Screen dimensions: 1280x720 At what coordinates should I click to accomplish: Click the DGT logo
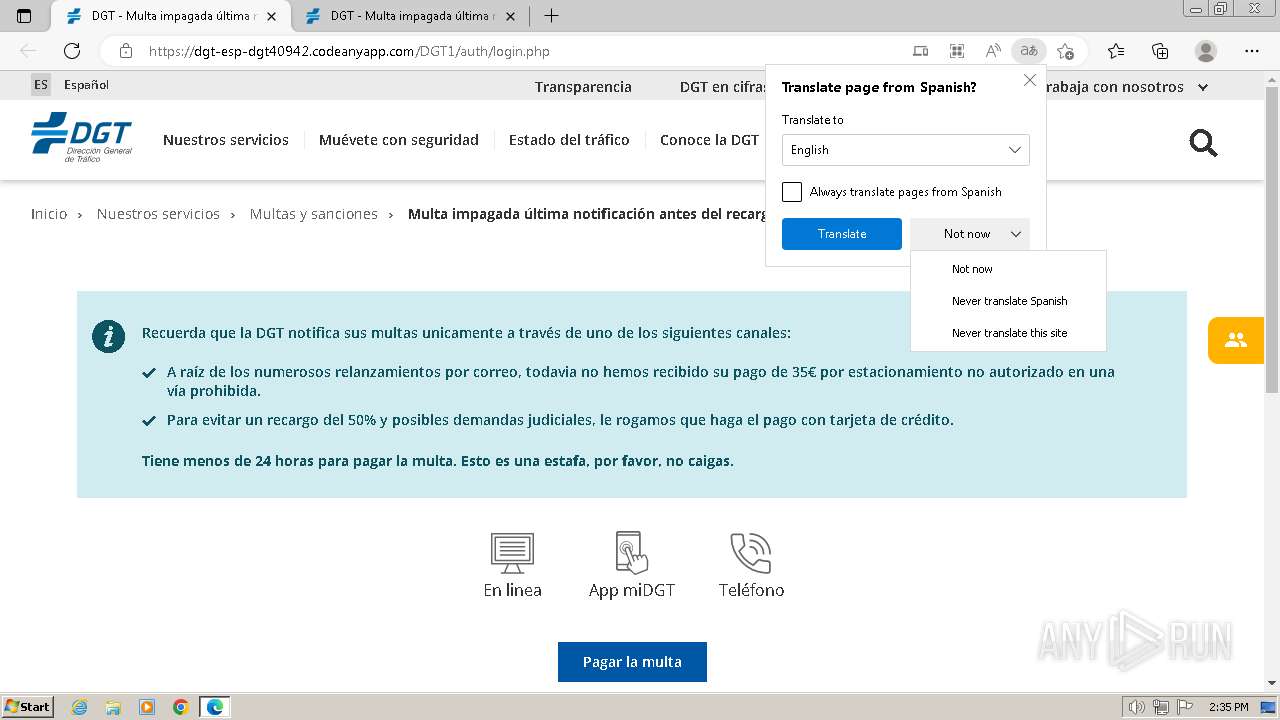pyautogui.click(x=81, y=138)
